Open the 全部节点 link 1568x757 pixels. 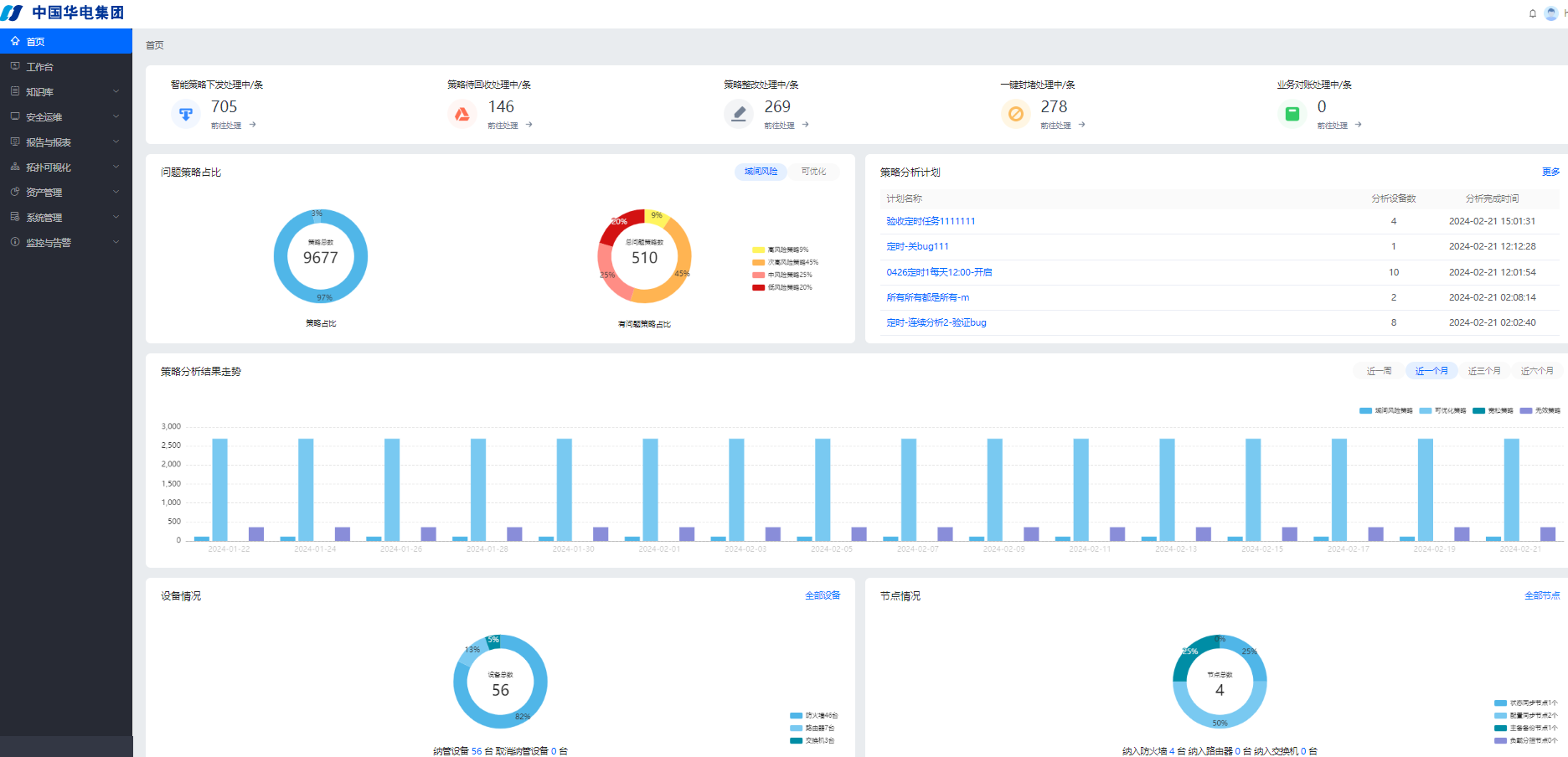[x=1542, y=595]
